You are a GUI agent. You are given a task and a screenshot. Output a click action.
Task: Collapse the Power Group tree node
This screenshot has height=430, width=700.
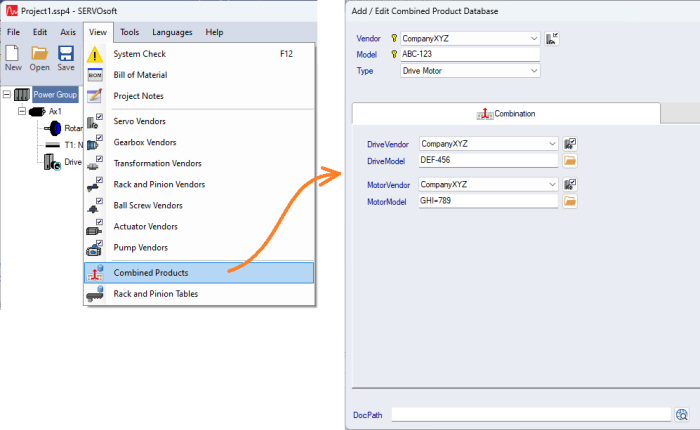pos(8,95)
